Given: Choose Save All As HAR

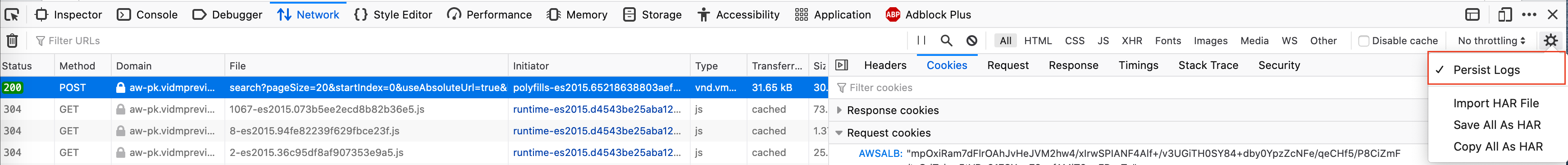Looking at the screenshot, I should coord(1497,125).
